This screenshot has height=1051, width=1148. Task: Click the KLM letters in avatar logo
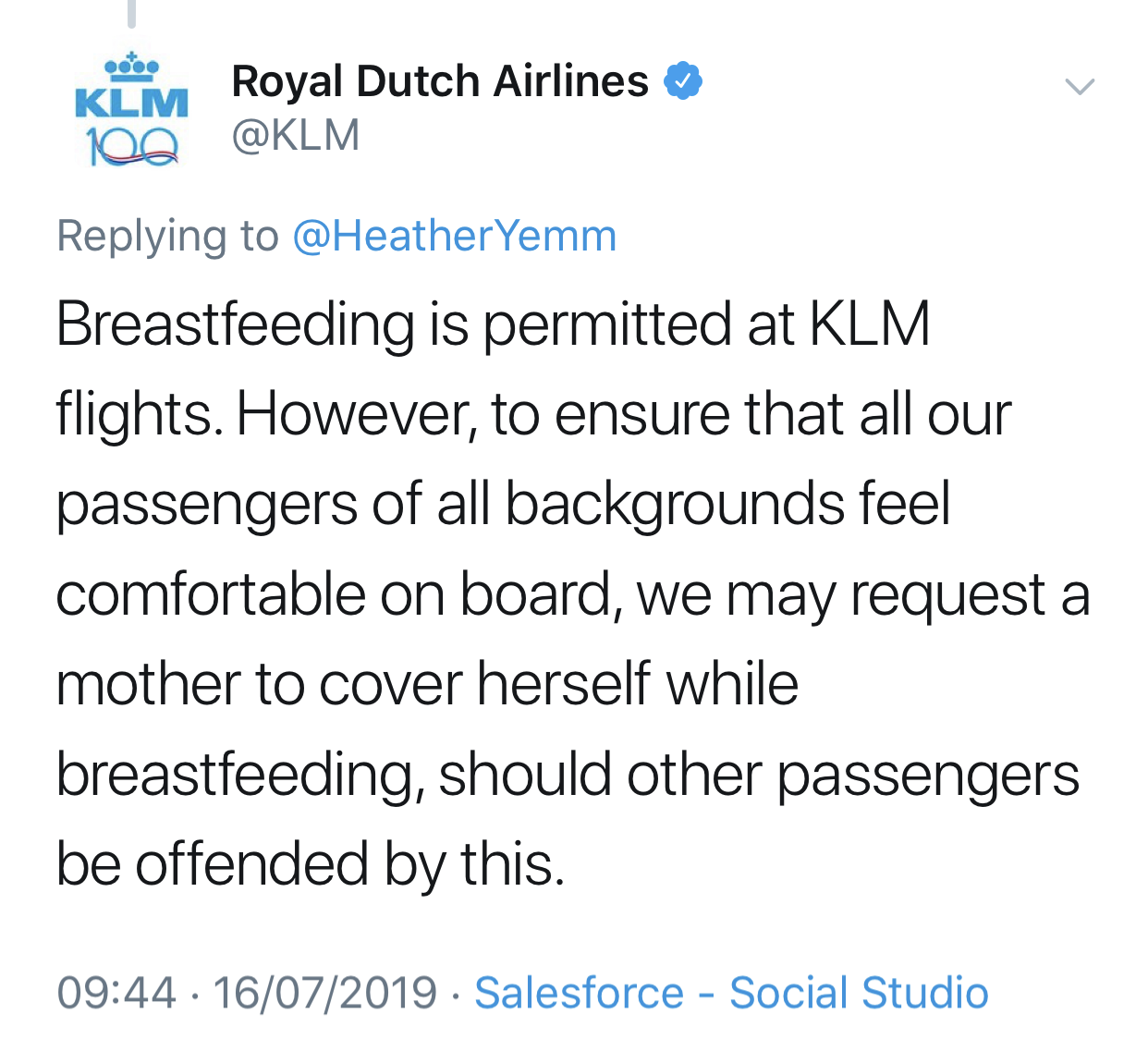[x=131, y=103]
